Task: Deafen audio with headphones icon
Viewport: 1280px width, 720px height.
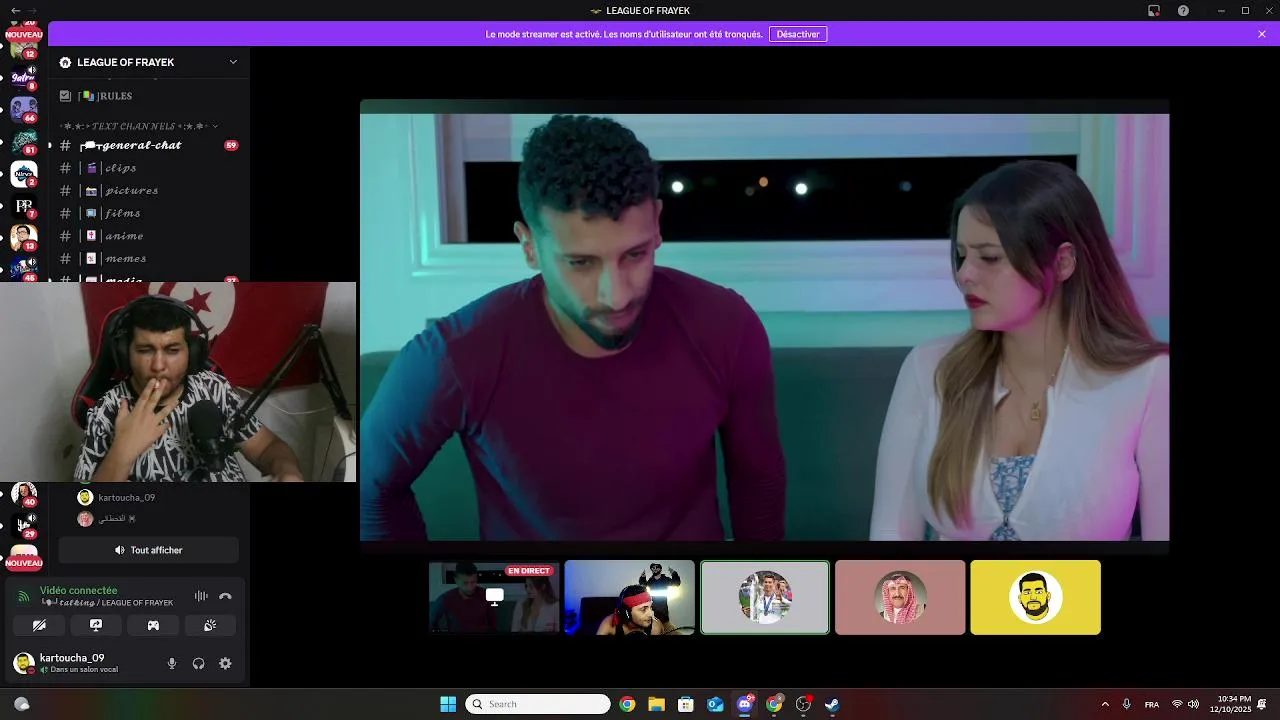Action: [198, 663]
